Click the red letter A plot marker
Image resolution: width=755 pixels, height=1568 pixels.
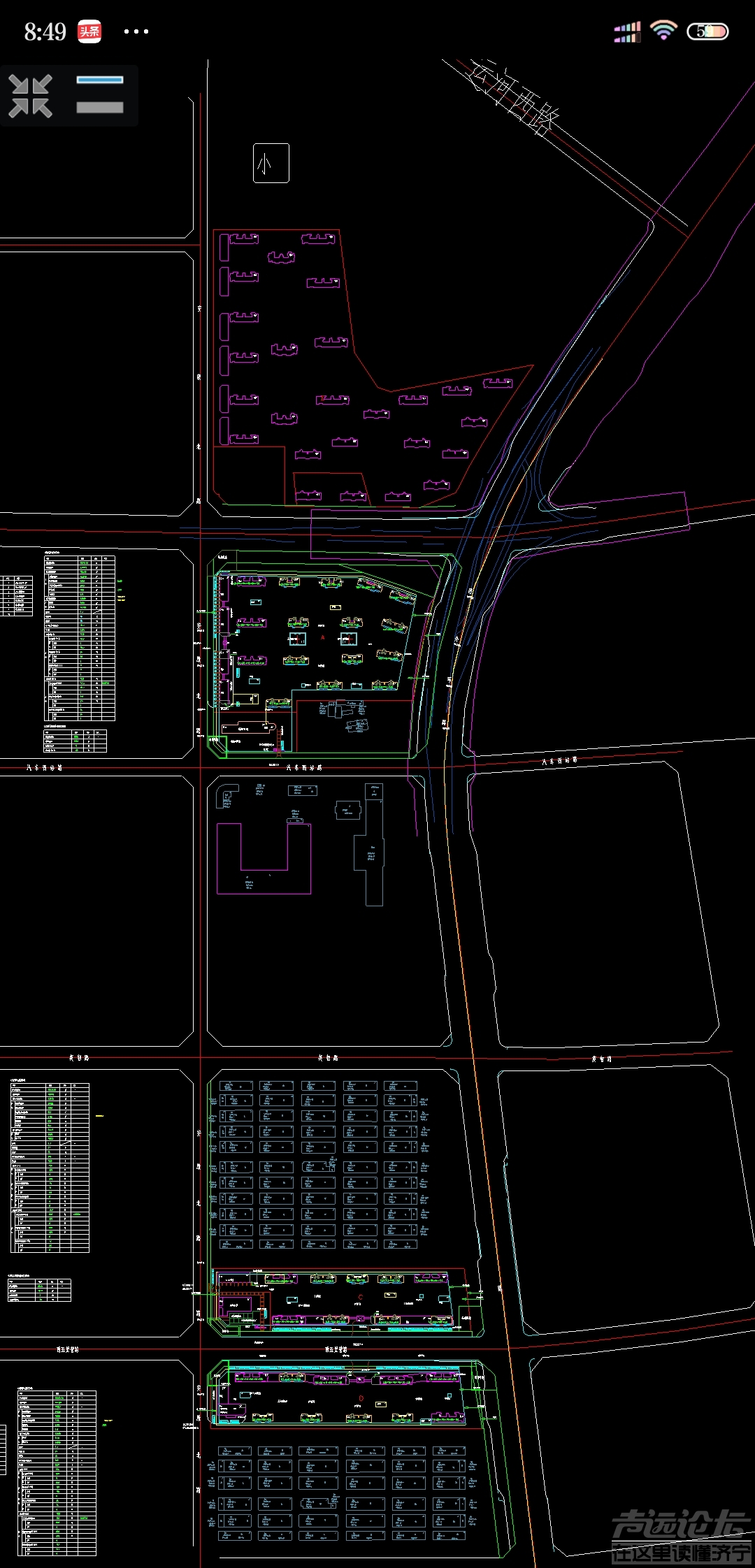pos(322,637)
